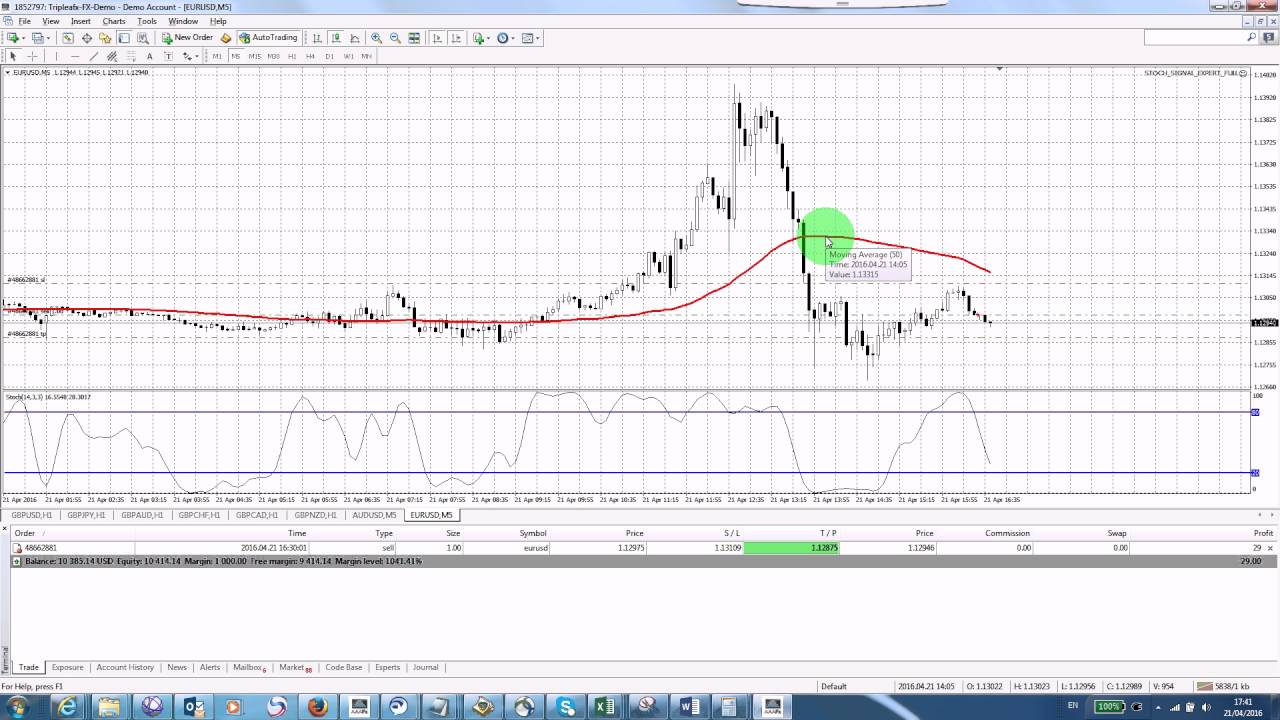1280x720 pixels.
Task: Select the vertical line drawing tool
Action: pos(56,56)
